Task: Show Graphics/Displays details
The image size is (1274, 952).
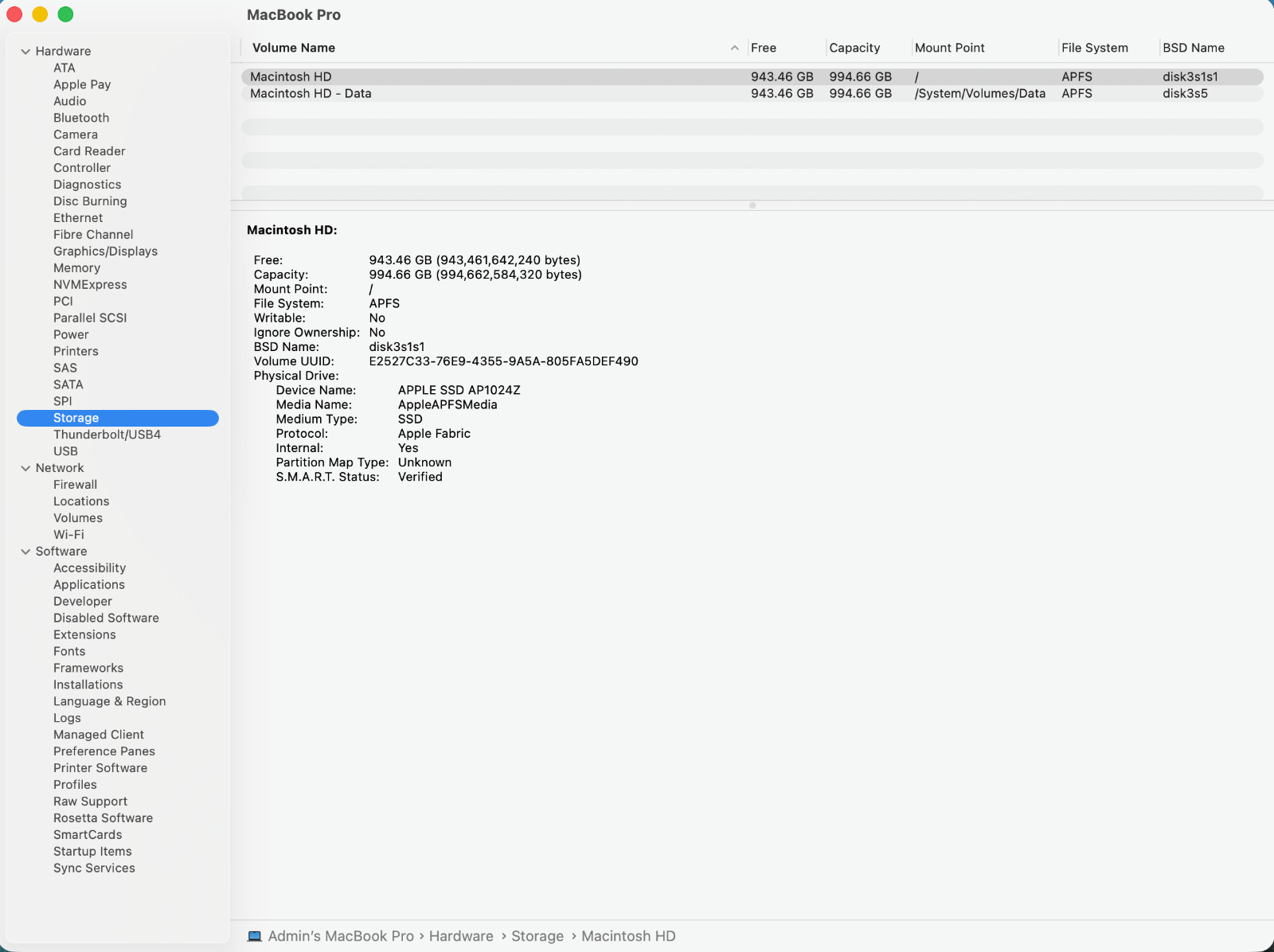Action: [x=105, y=252]
